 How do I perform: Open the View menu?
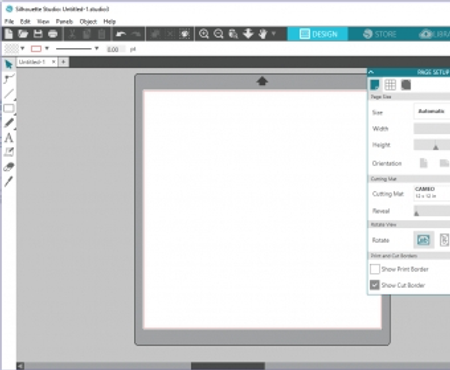click(x=43, y=22)
